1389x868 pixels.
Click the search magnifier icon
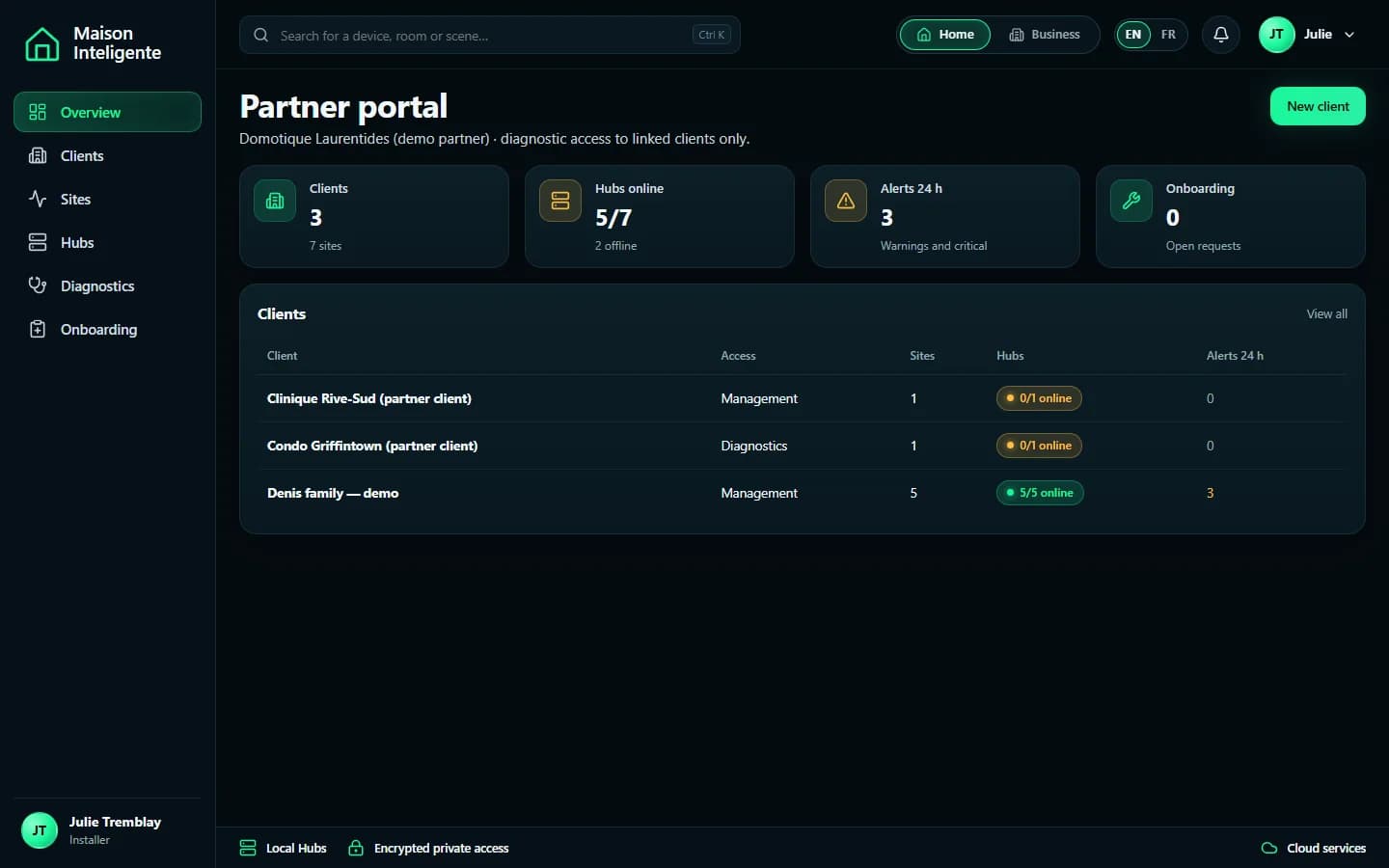point(260,35)
